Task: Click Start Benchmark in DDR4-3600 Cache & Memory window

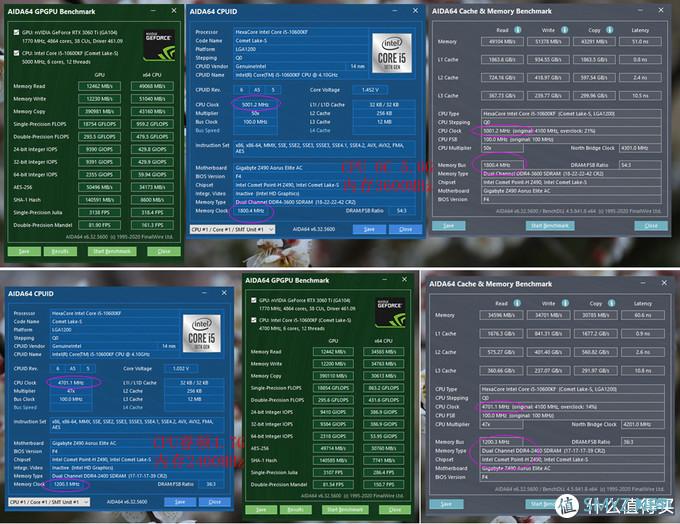Action: click(550, 226)
